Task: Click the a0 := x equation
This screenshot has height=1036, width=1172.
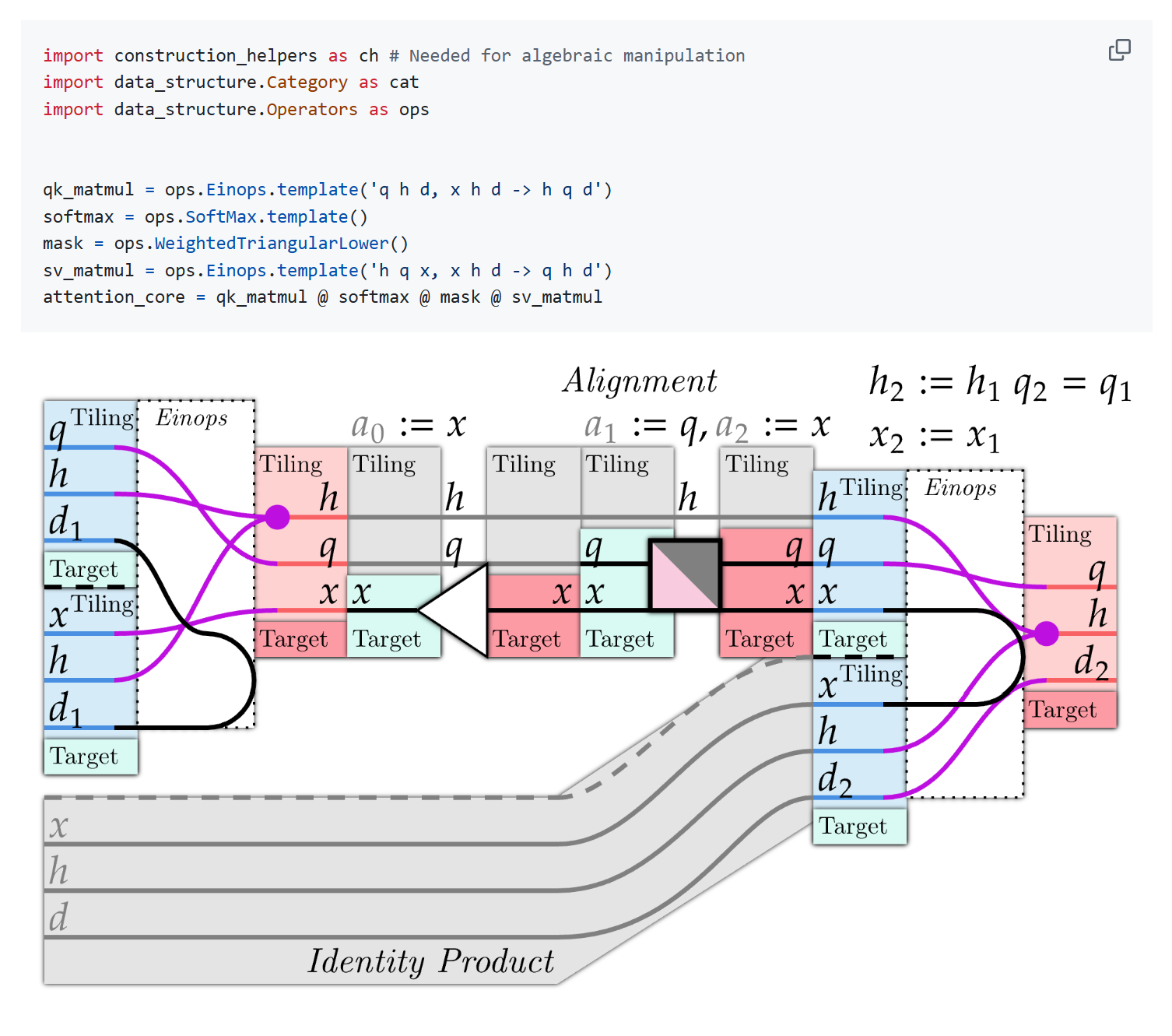Action: [x=409, y=426]
